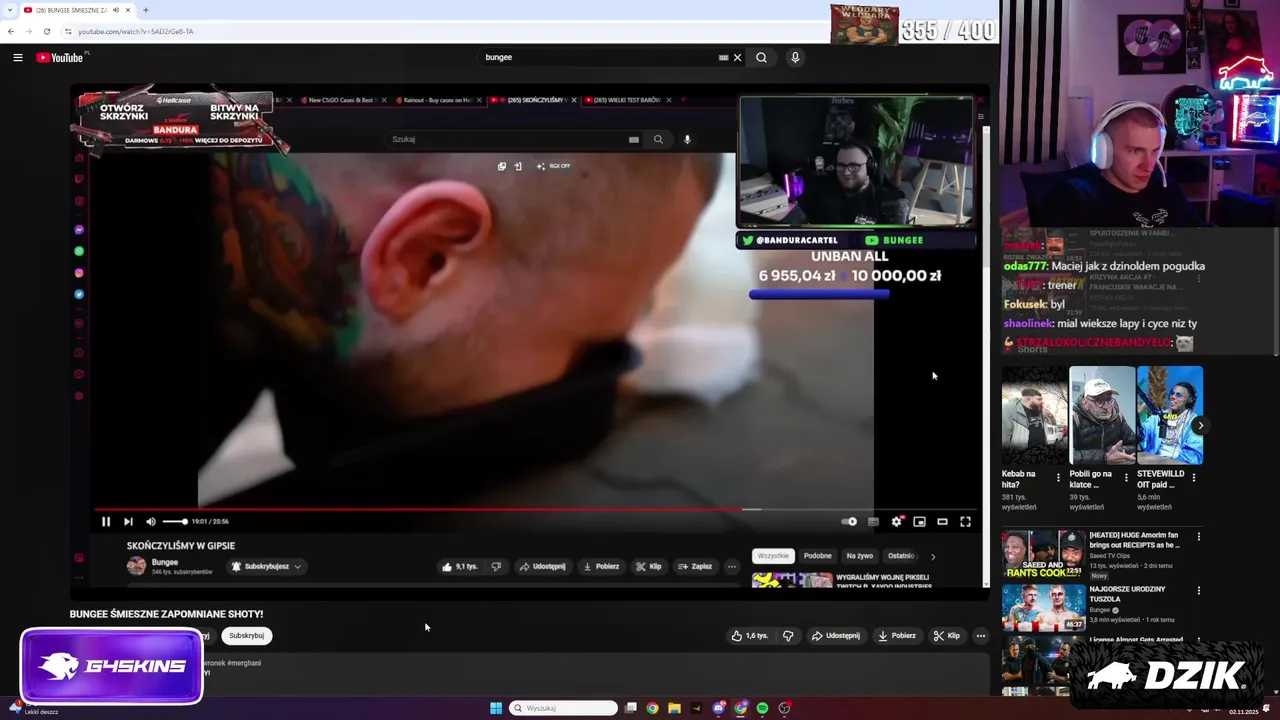The height and width of the screenshot is (720, 1280).
Task: Open the 'Pobili go na klatce' short
Action: pos(1102,415)
